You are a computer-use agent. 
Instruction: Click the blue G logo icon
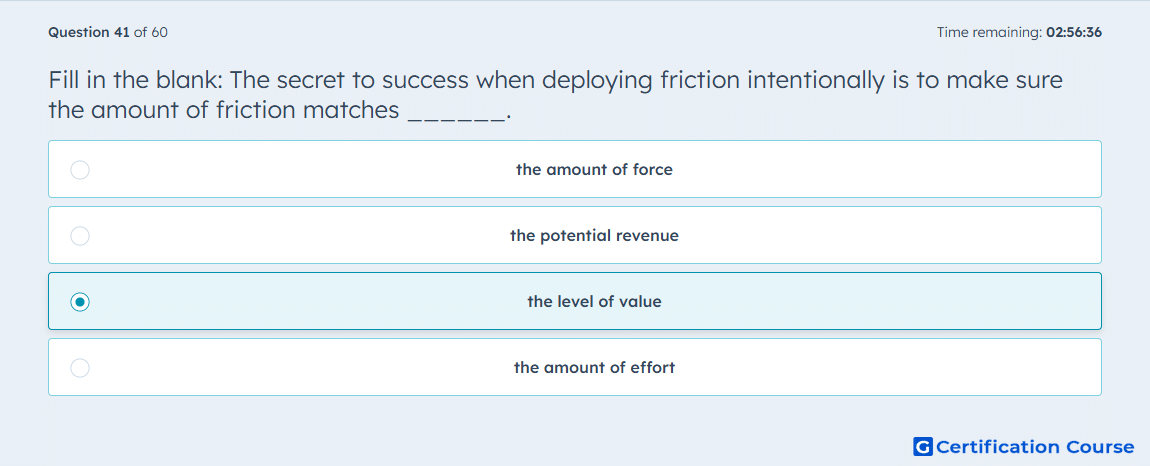click(923, 446)
